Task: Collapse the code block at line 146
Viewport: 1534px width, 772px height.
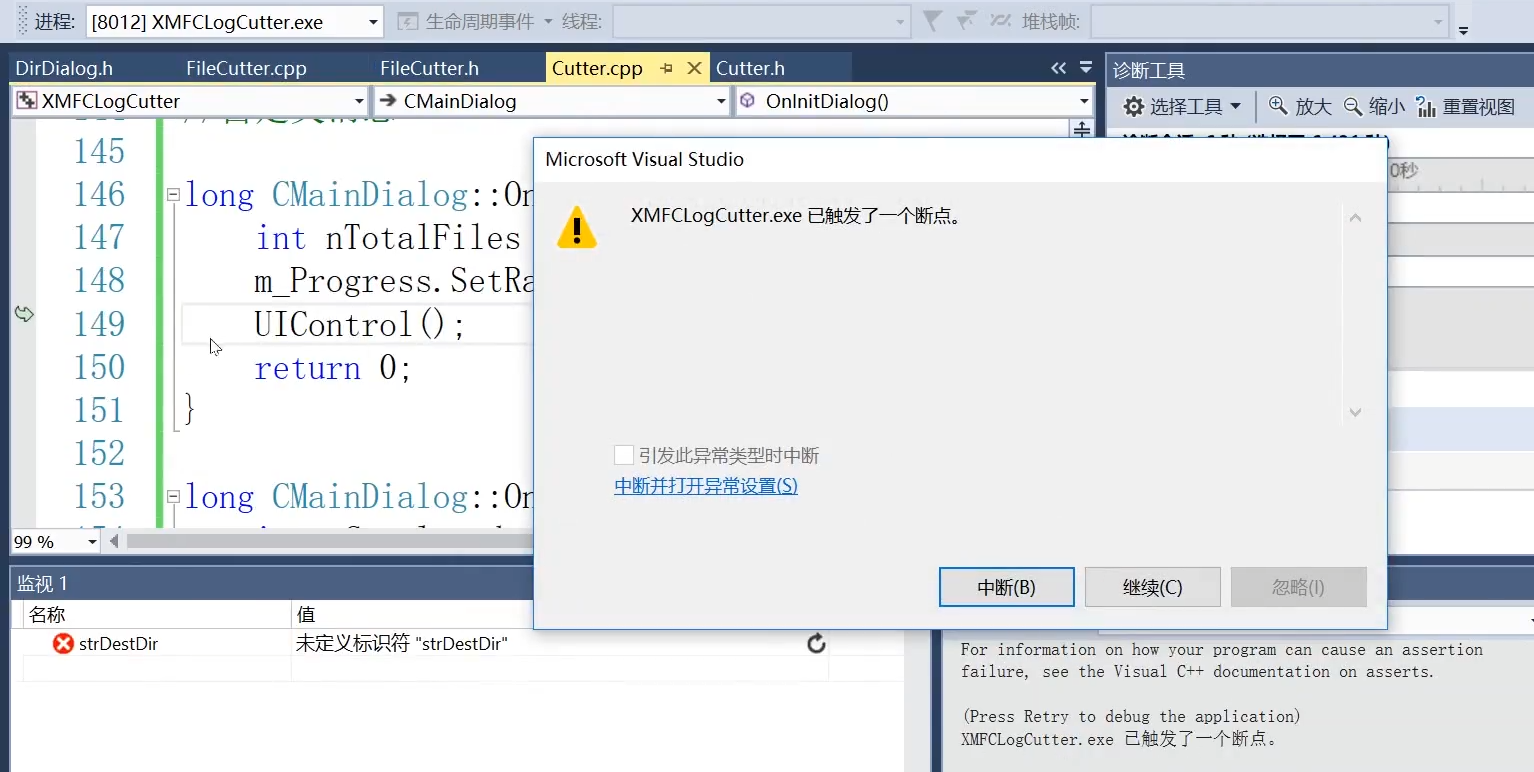Action: (173, 194)
